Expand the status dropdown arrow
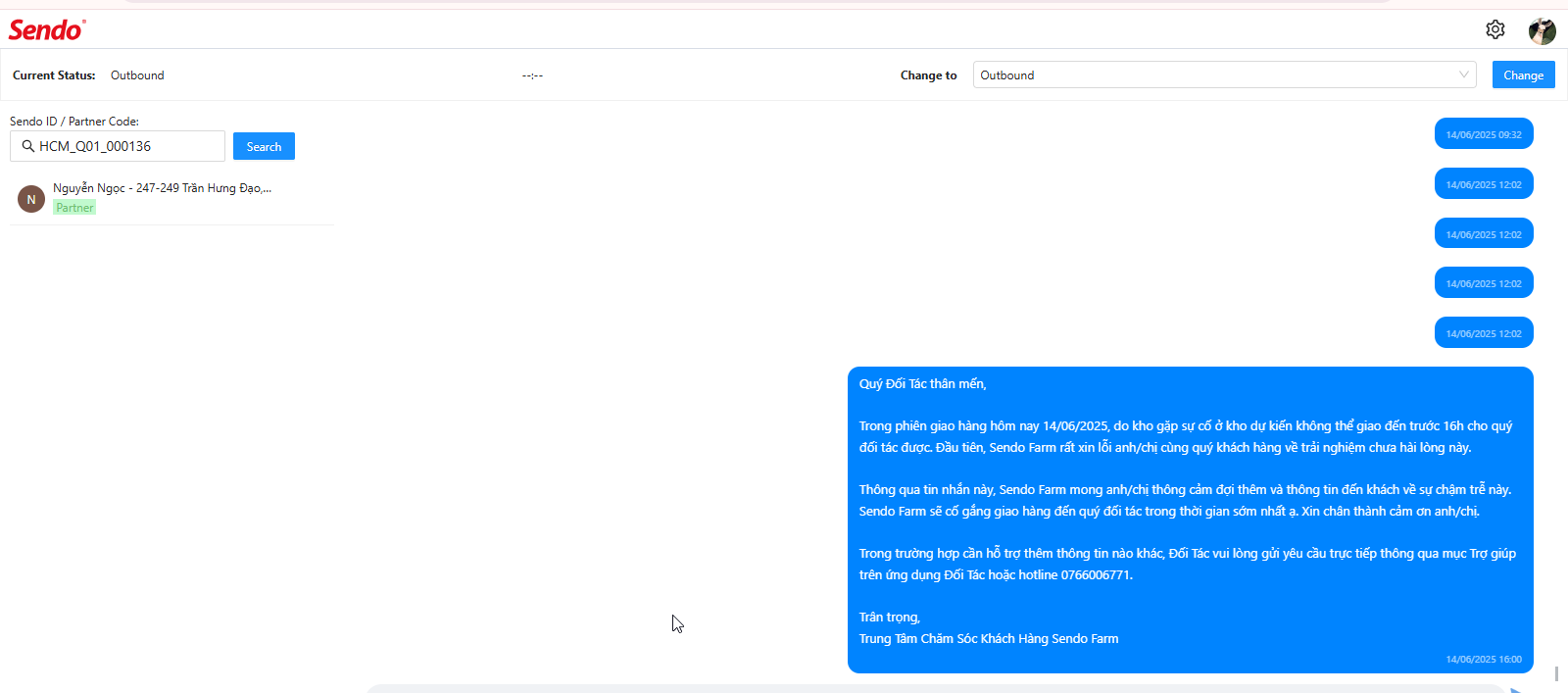 pos(1464,74)
